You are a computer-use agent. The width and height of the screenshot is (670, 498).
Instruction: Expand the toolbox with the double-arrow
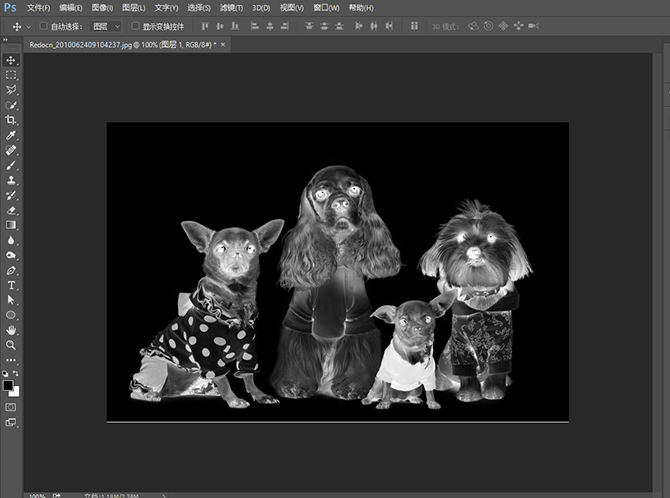tap(5, 40)
